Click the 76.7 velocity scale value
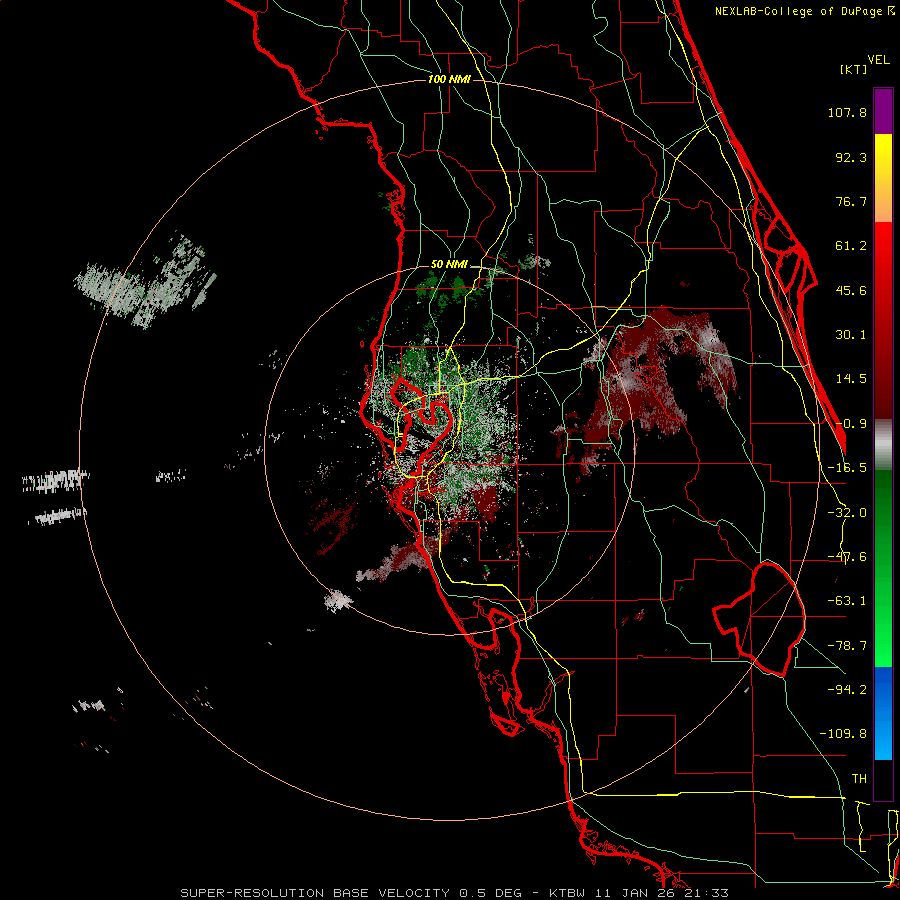 [x=851, y=201]
